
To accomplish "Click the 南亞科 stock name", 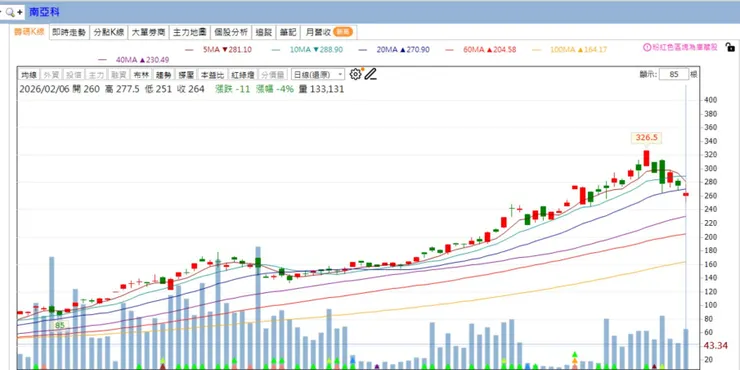I will 44,12.
